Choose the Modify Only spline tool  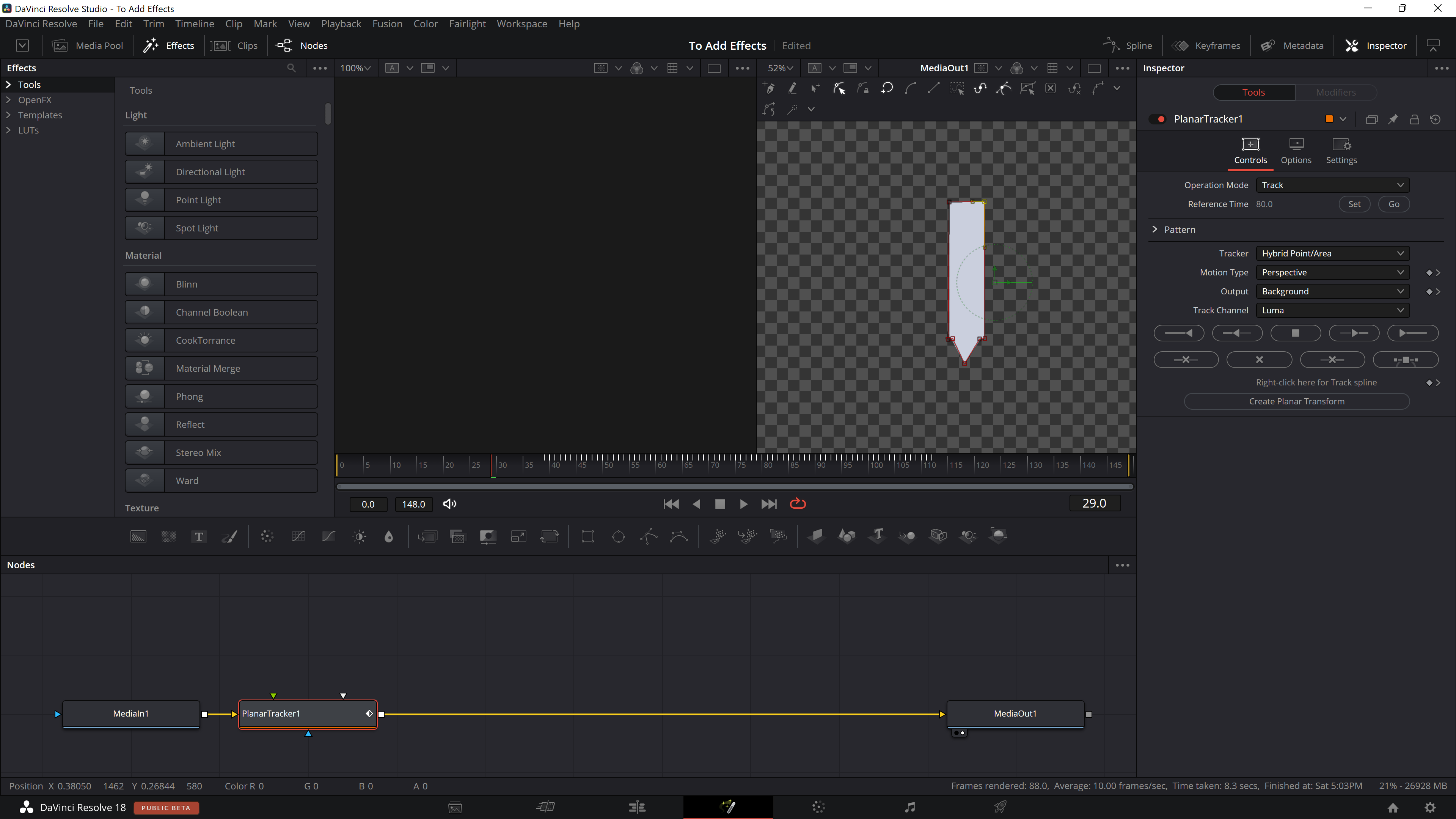tap(839, 88)
